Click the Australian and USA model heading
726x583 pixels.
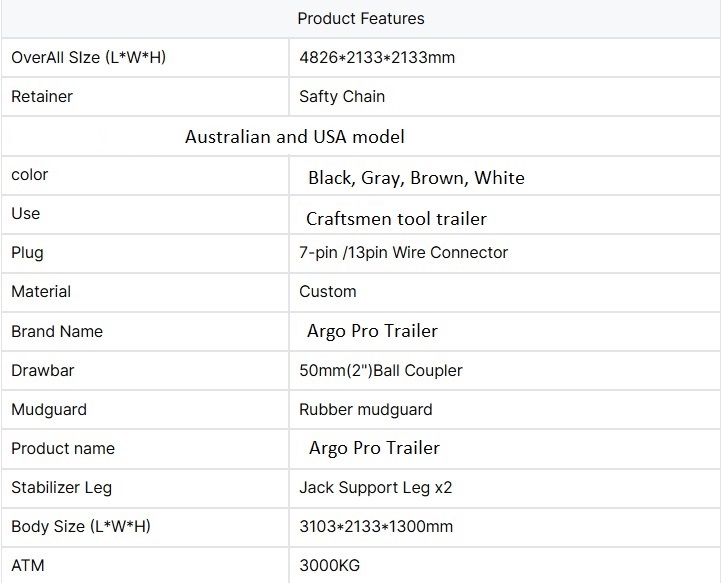pos(294,136)
